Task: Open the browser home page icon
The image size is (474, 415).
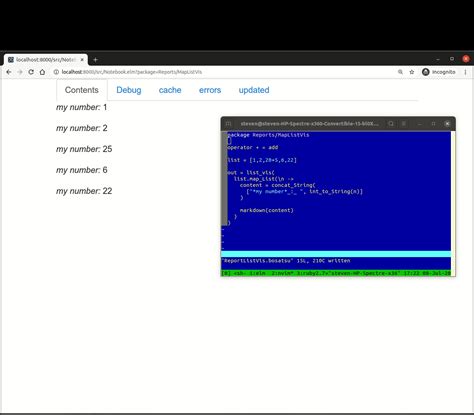Action: click(x=42, y=72)
